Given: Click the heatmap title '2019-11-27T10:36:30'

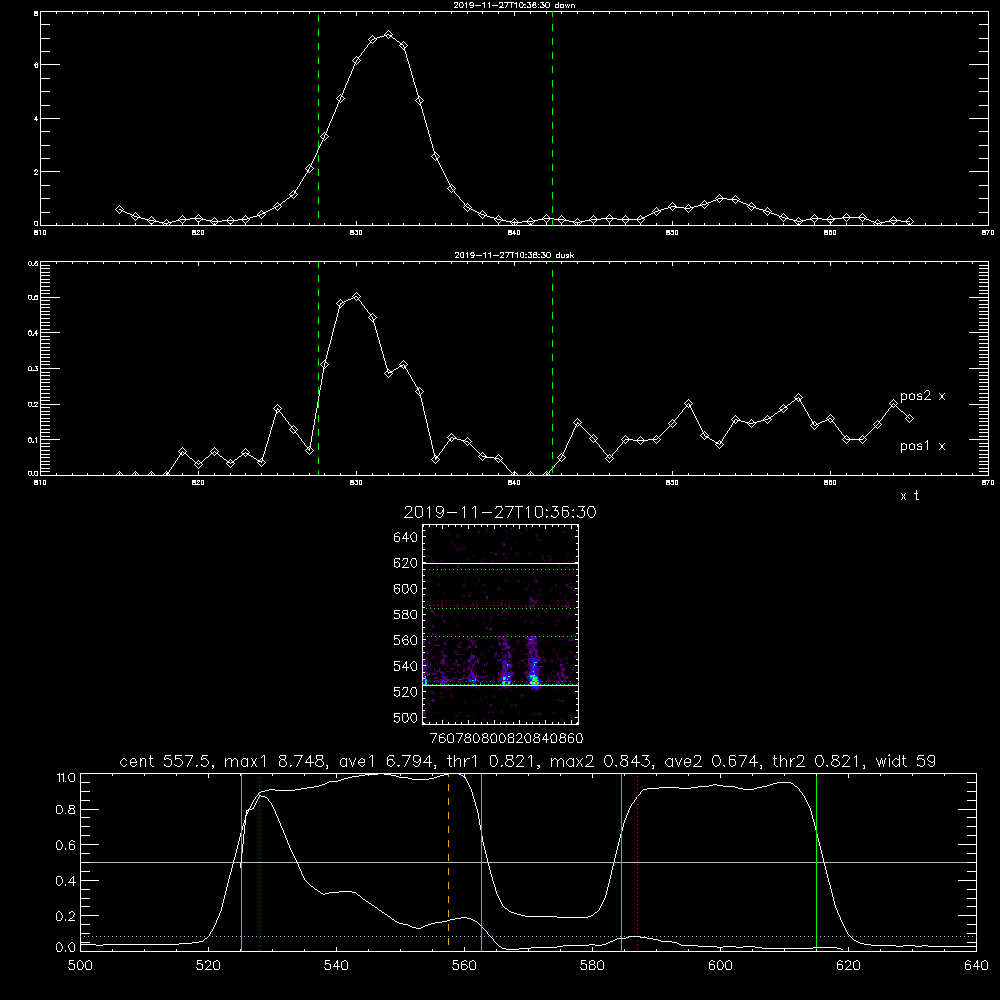Looking at the screenshot, I should tap(500, 512).
